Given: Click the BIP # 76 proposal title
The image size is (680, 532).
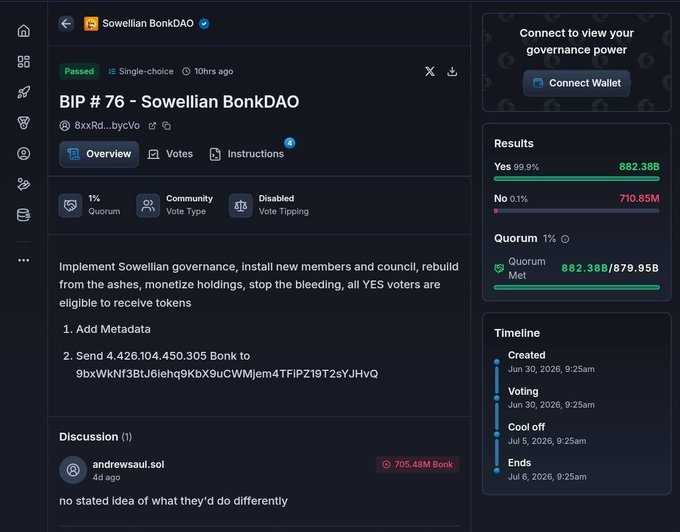Looking at the screenshot, I should pyautogui.click(x=179, y=102).
